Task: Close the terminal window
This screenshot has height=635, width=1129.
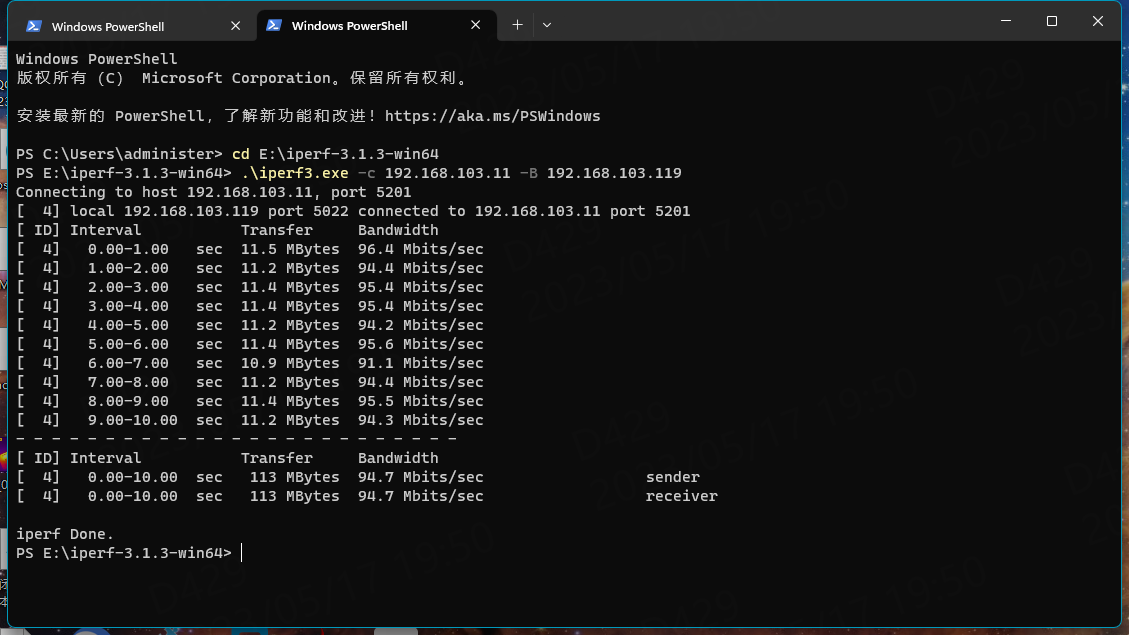Action: point(1097,21)
